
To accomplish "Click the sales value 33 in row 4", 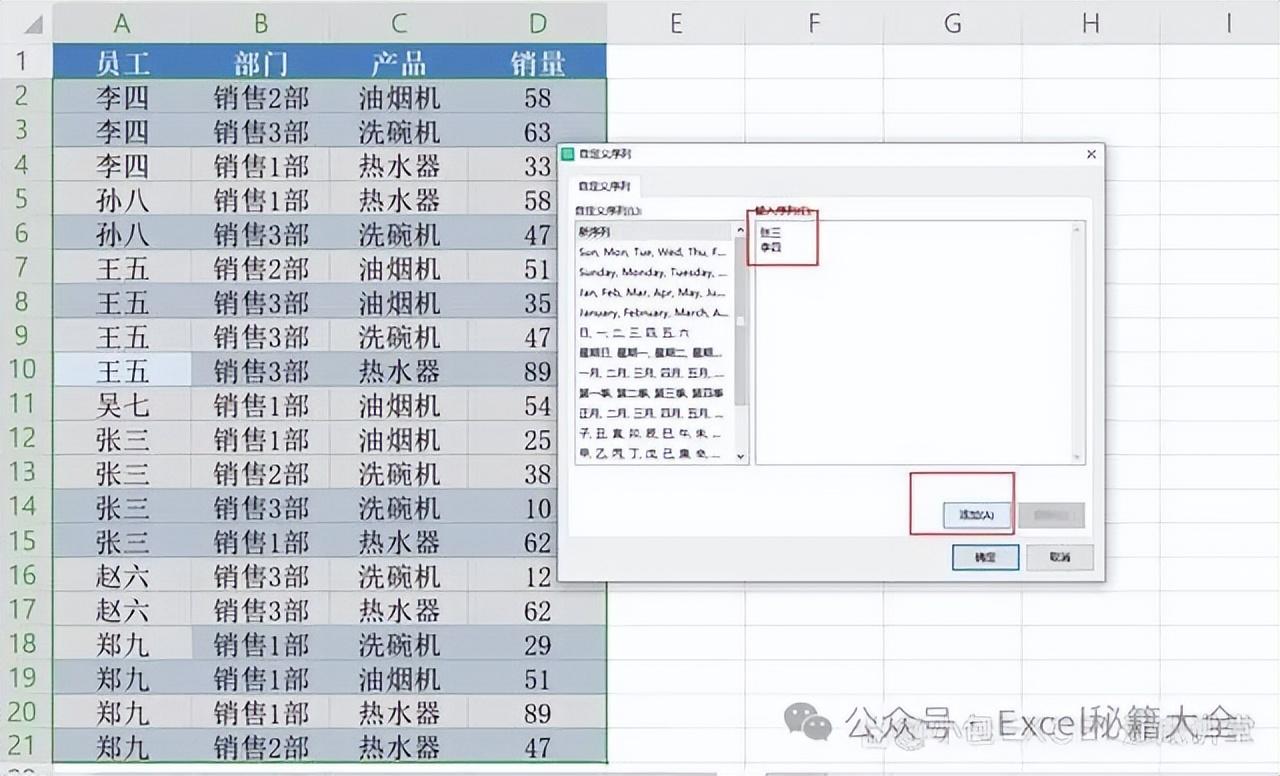I will click(x=538, y=165).
